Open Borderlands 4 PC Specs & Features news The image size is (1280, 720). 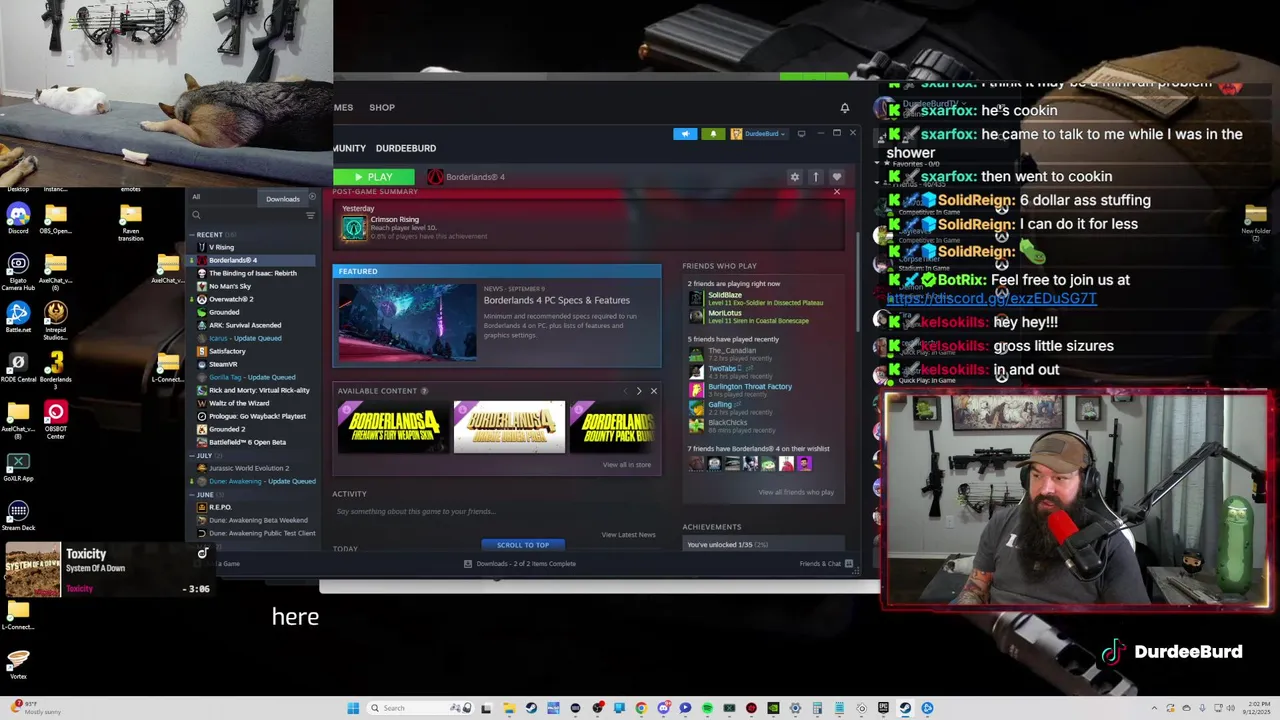(x=557, y=300)
